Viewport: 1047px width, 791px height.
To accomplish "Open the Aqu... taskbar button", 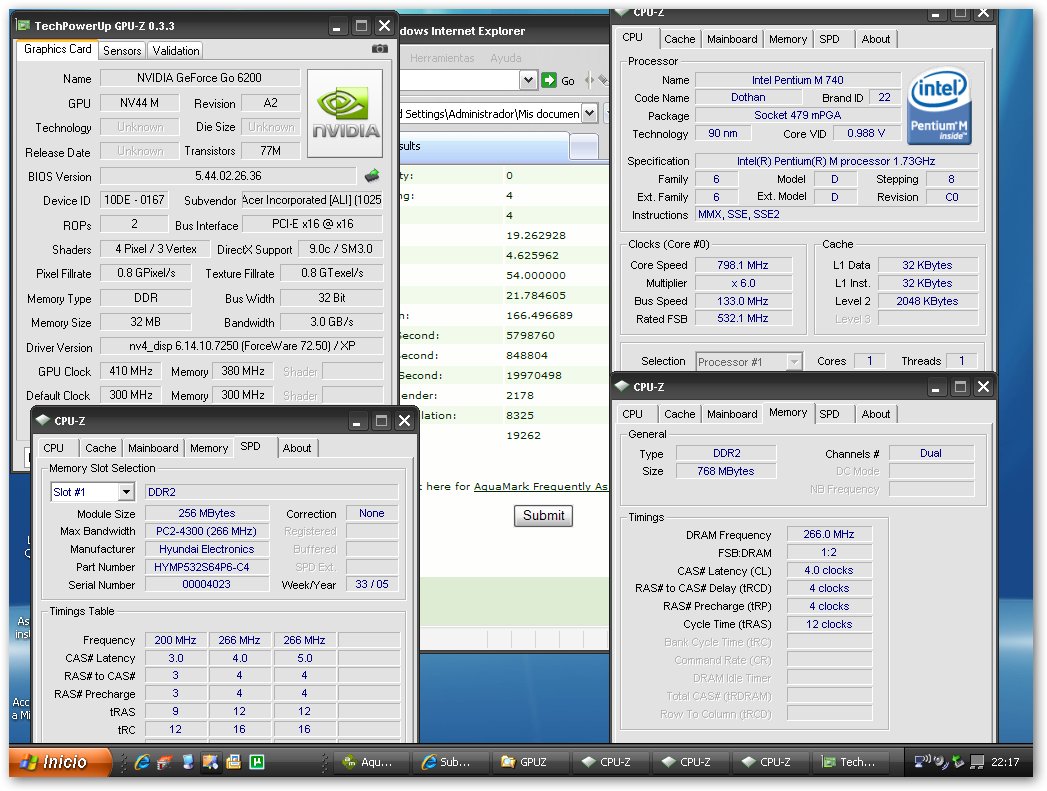I will [369, 762].
